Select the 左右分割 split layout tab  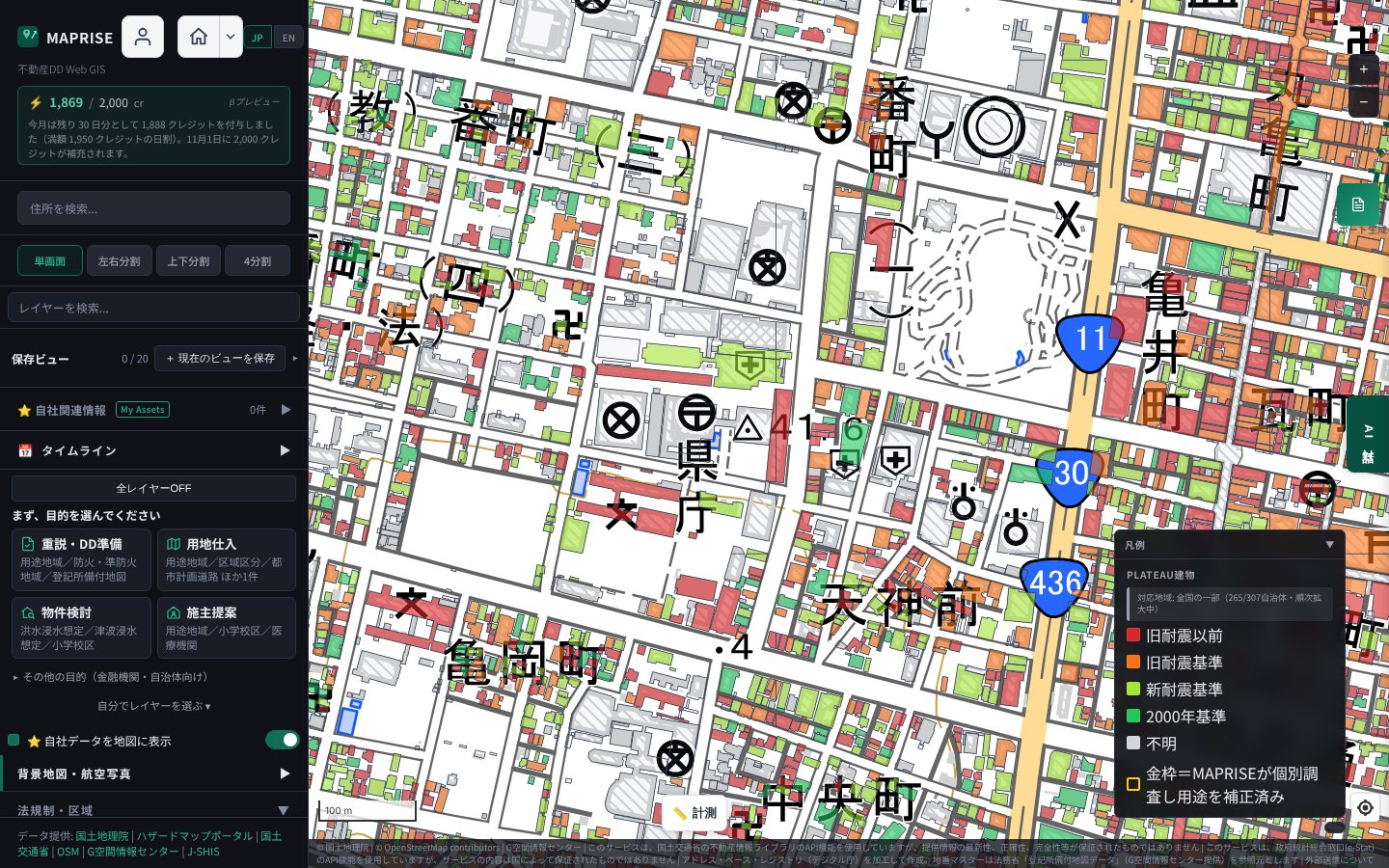(119, 261)
